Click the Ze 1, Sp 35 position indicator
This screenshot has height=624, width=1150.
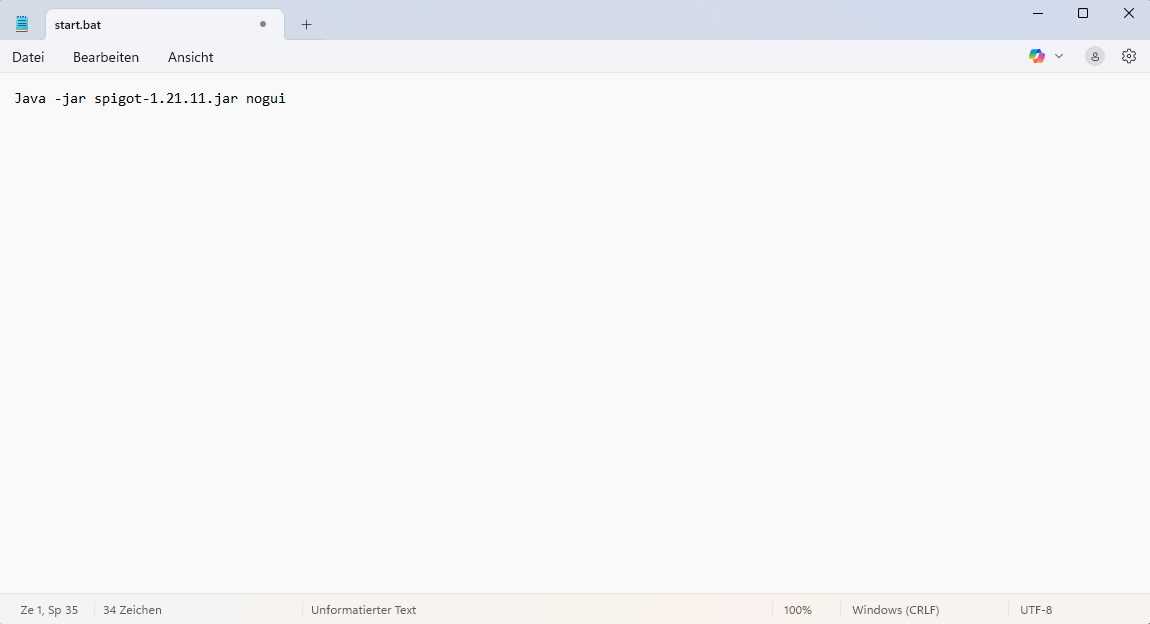(49, 609)
